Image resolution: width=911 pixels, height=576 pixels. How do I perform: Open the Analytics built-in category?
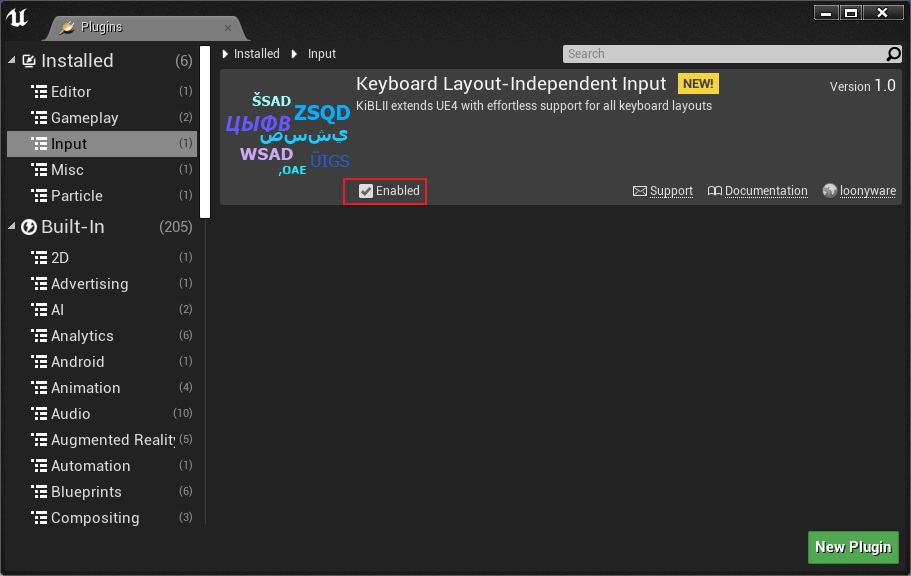click(102, 335)
